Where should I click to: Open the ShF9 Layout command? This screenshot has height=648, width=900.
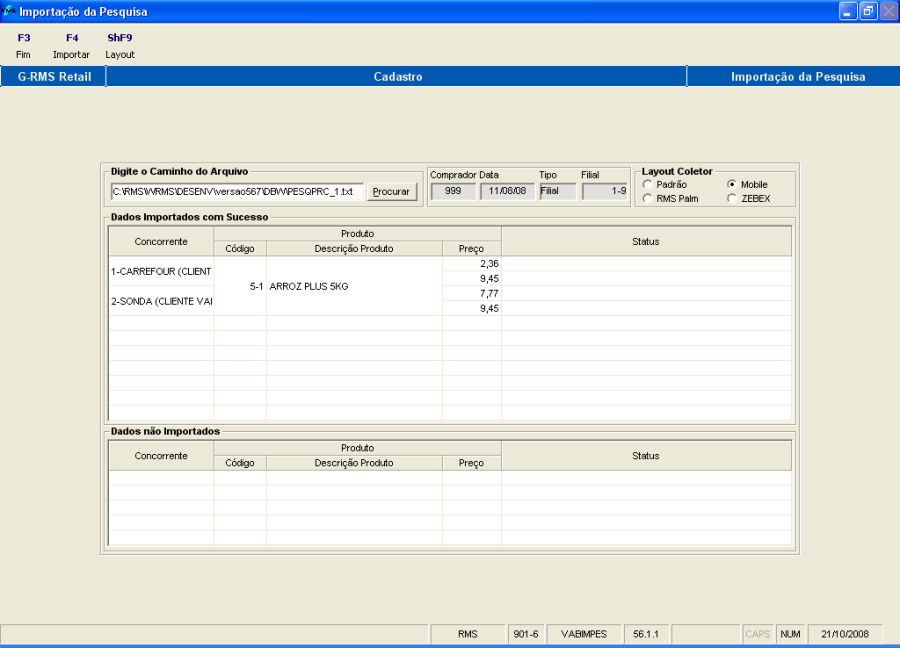pyautogui.click(x=119, y=46)
